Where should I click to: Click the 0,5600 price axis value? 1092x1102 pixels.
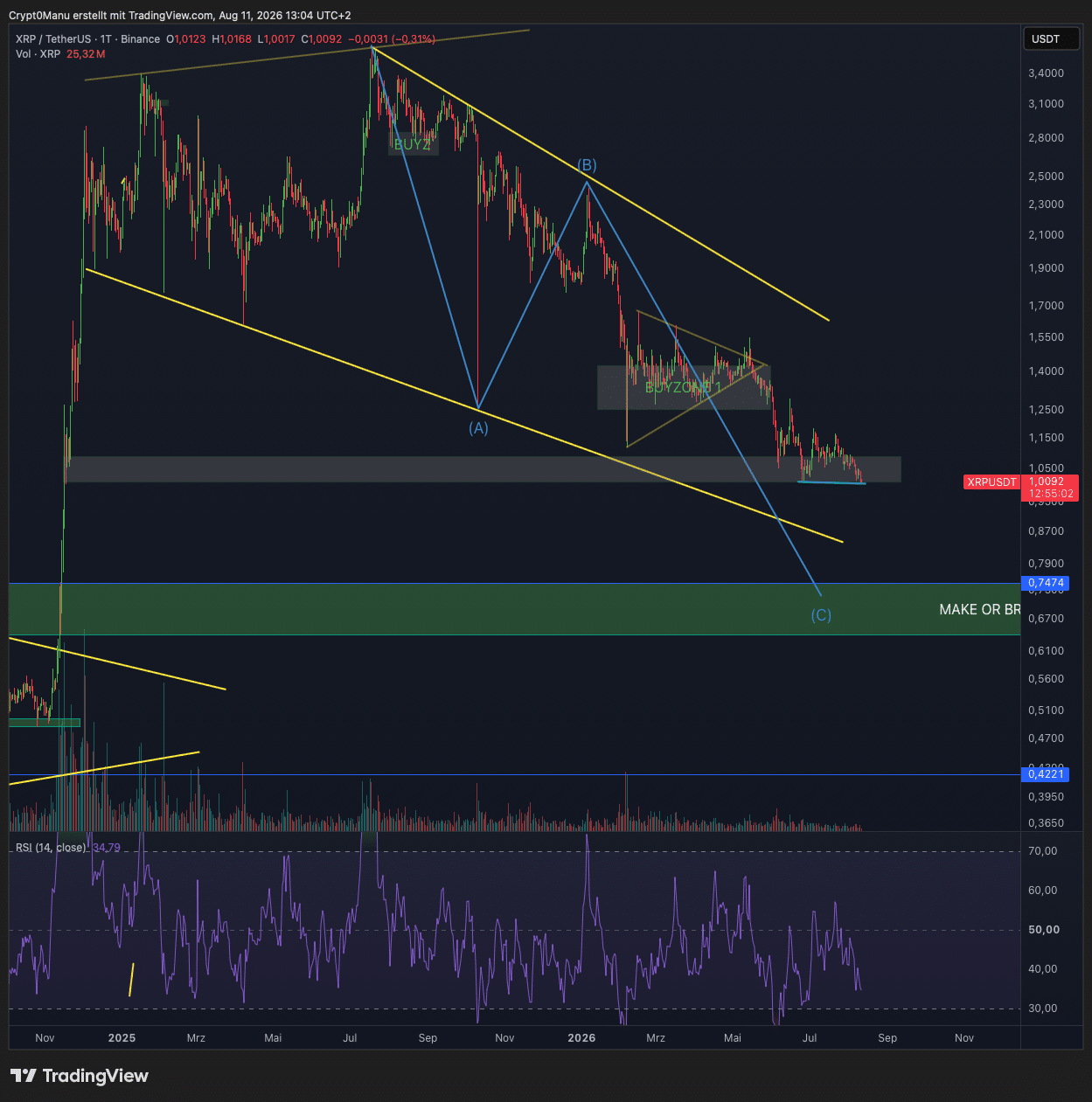point(1047,679)
